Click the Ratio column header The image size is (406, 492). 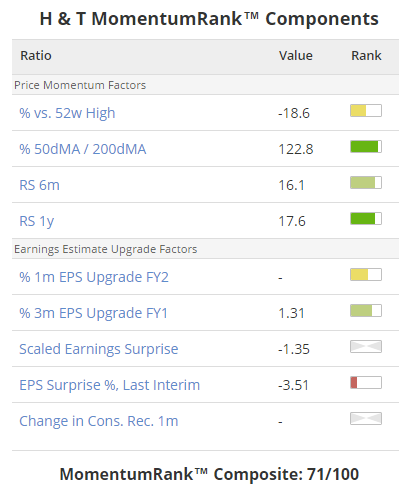36,56
